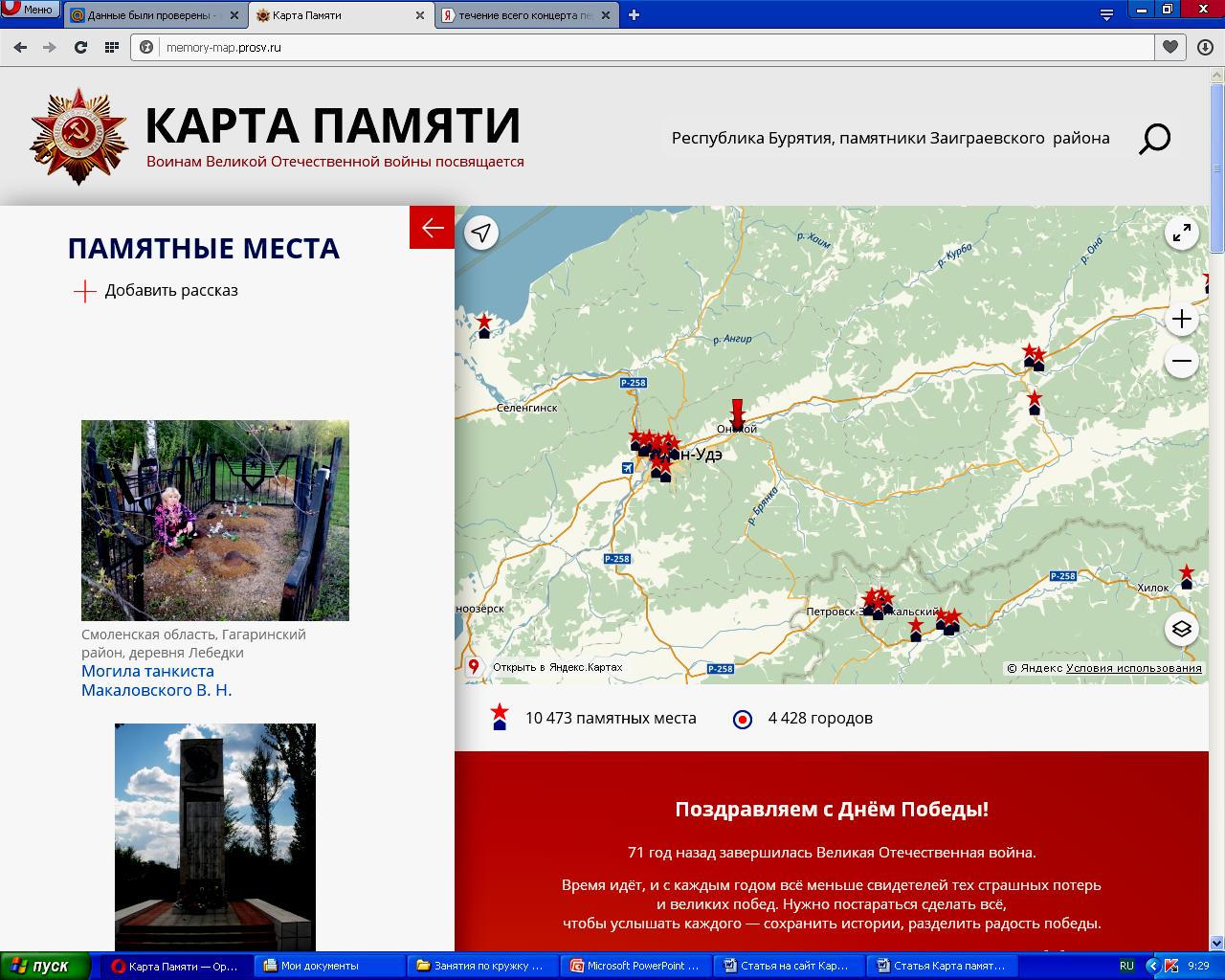Click the Селенгинск town label
Viewport: 1225px width, 980px height.
coord(526,408)
